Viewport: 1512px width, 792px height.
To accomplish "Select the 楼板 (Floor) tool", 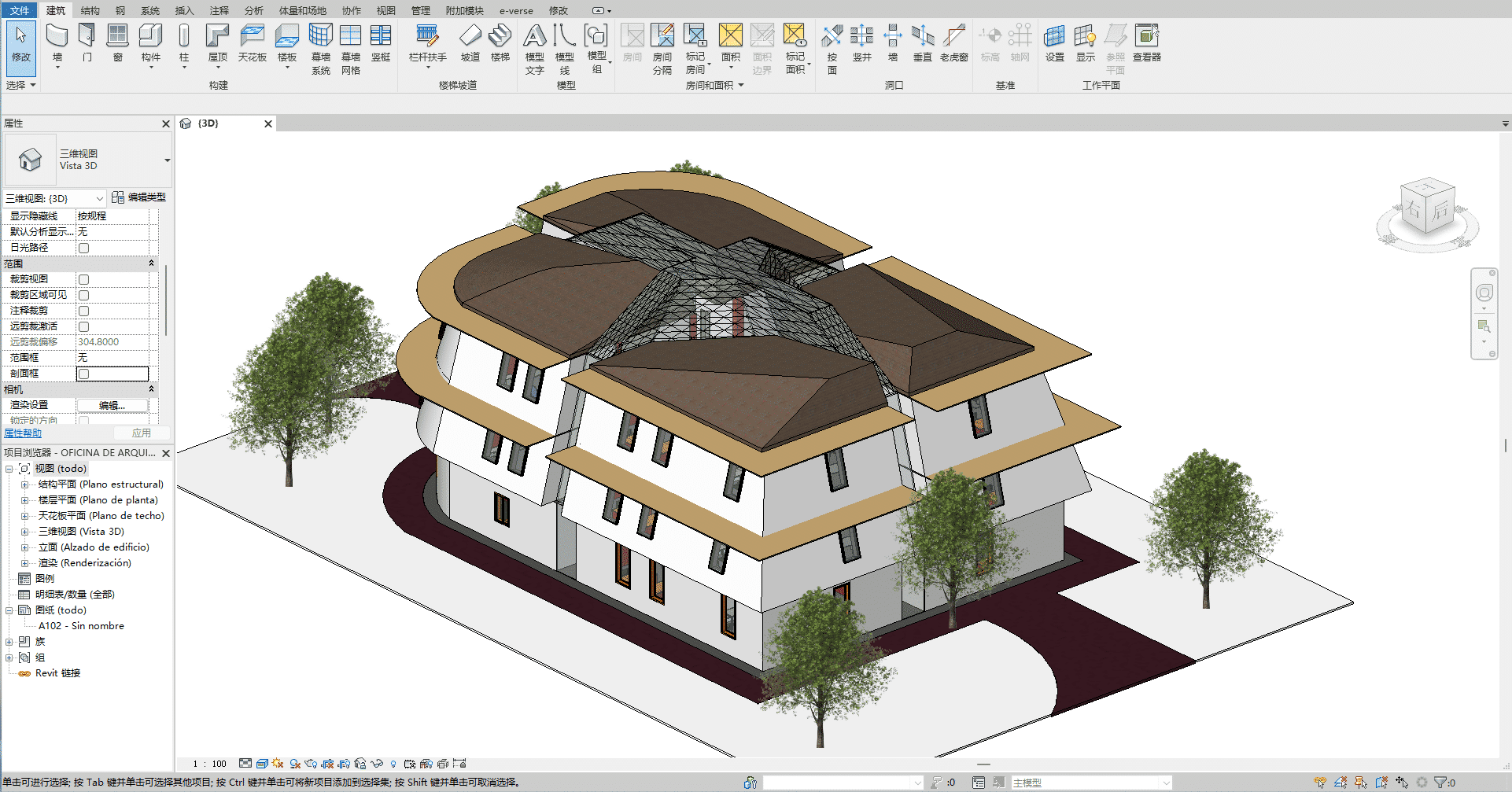I will click(287, 37).
